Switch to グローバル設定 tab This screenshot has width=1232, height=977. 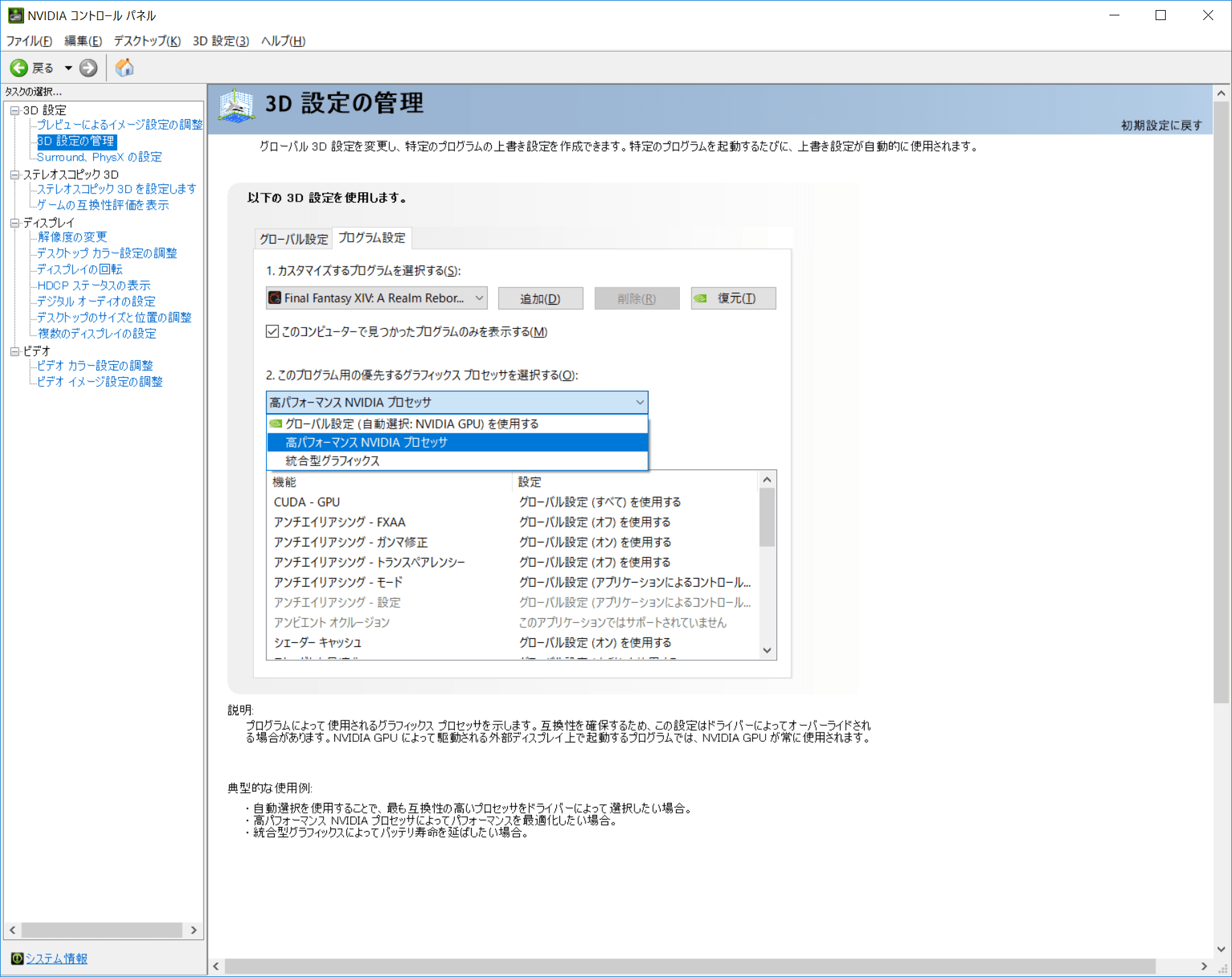coord(293,239)
